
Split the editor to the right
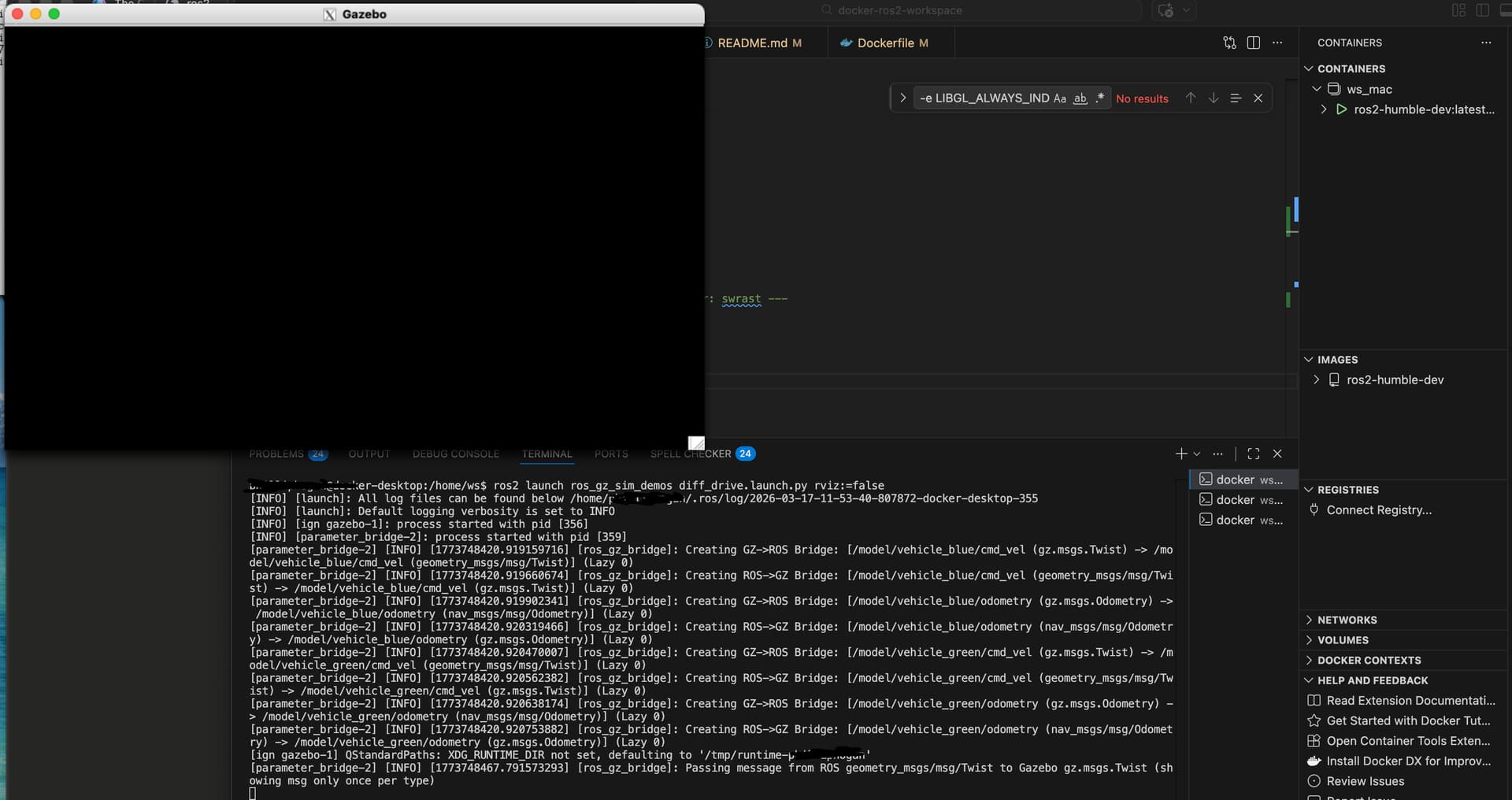(1254, 43)
